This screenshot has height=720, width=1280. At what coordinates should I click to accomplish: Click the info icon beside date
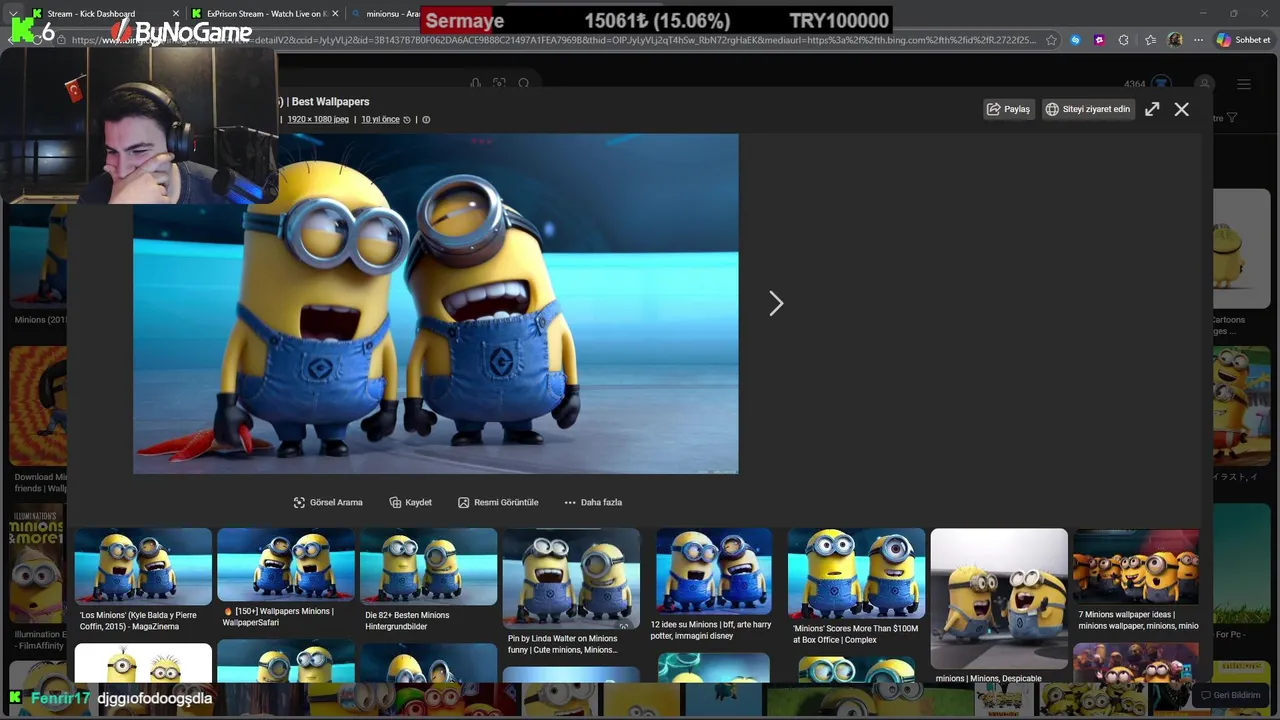[x=426, y=119]
